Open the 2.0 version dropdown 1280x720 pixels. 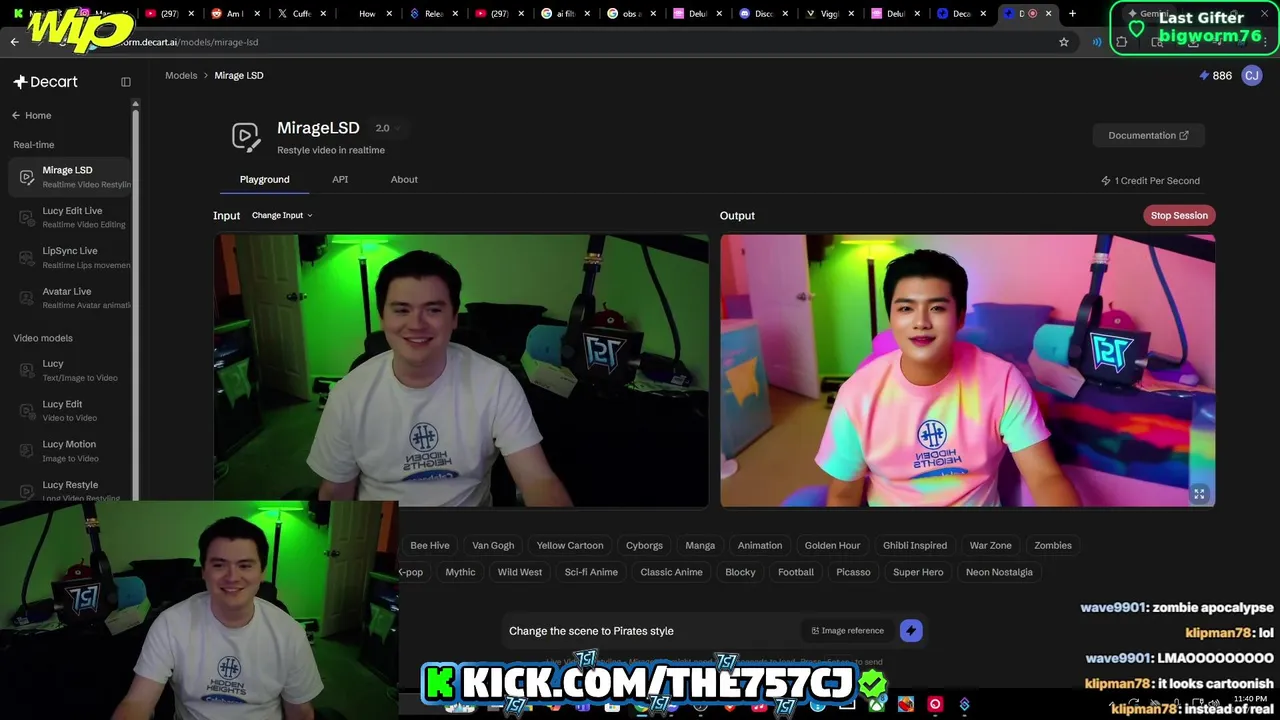point(387,128)
